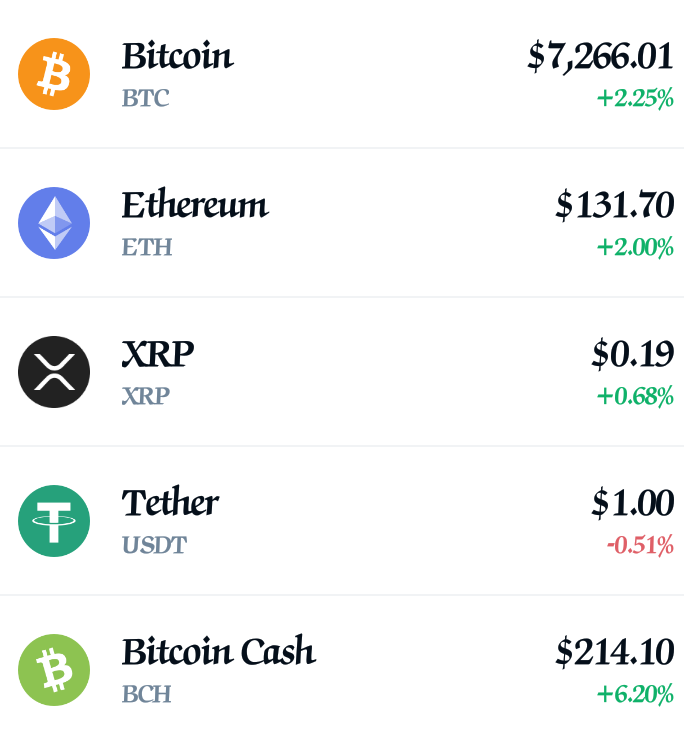Click the ETH ticker symbol
Viewport: 684px width, 737px height.
[147, 247]
